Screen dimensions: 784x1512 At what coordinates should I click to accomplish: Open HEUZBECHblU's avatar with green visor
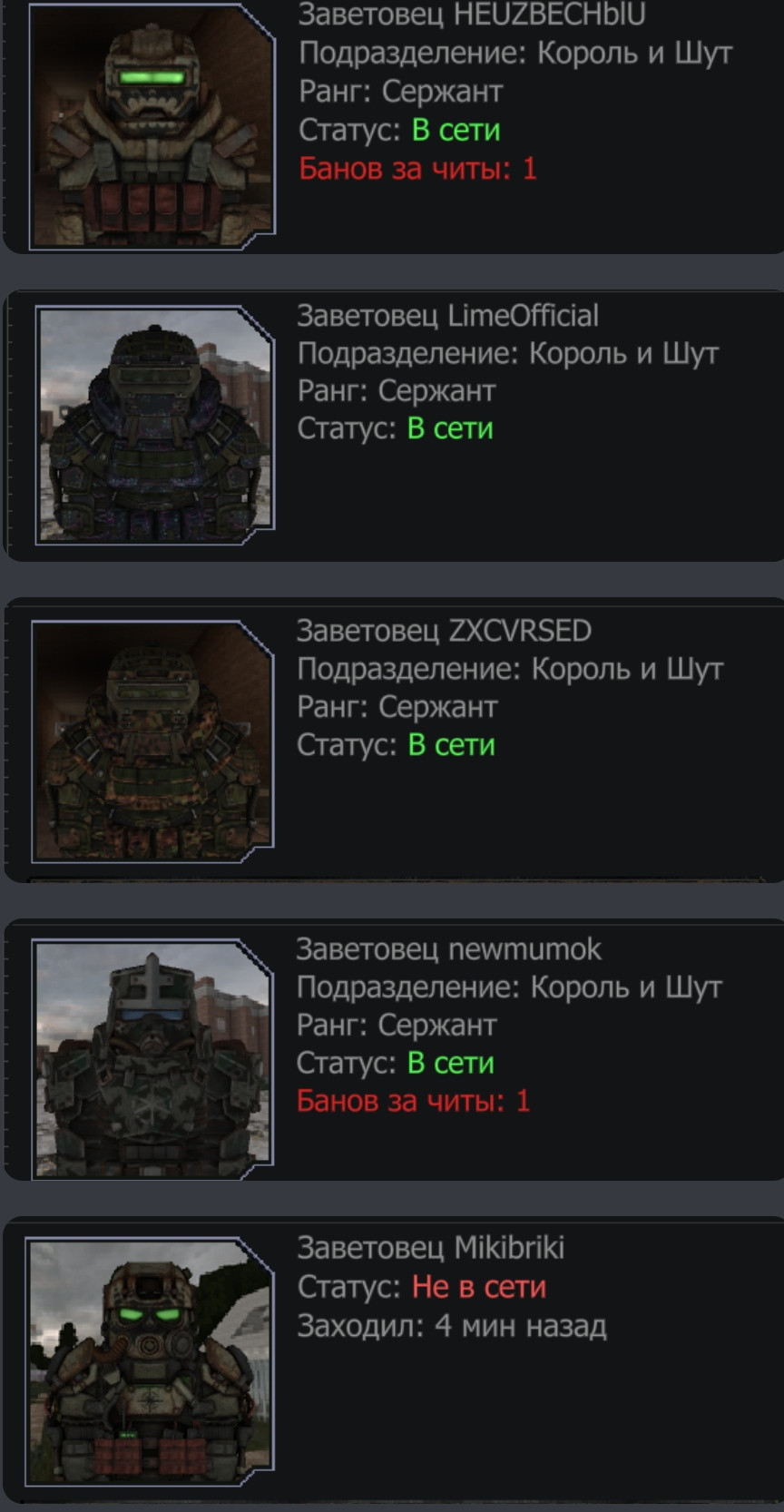152,125
